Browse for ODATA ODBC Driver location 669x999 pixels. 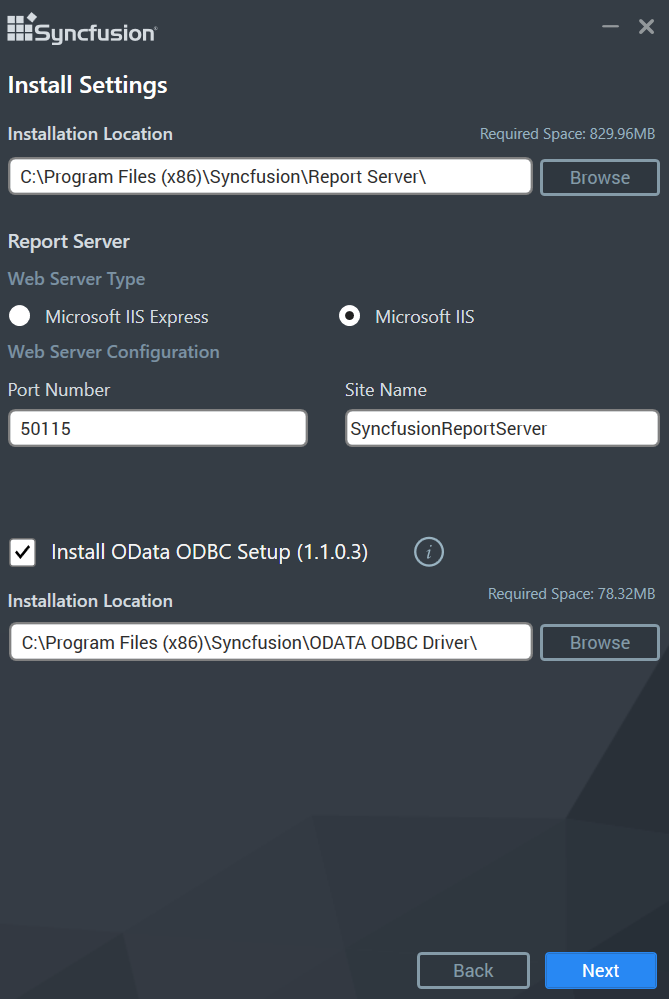[x=600, y=642]
